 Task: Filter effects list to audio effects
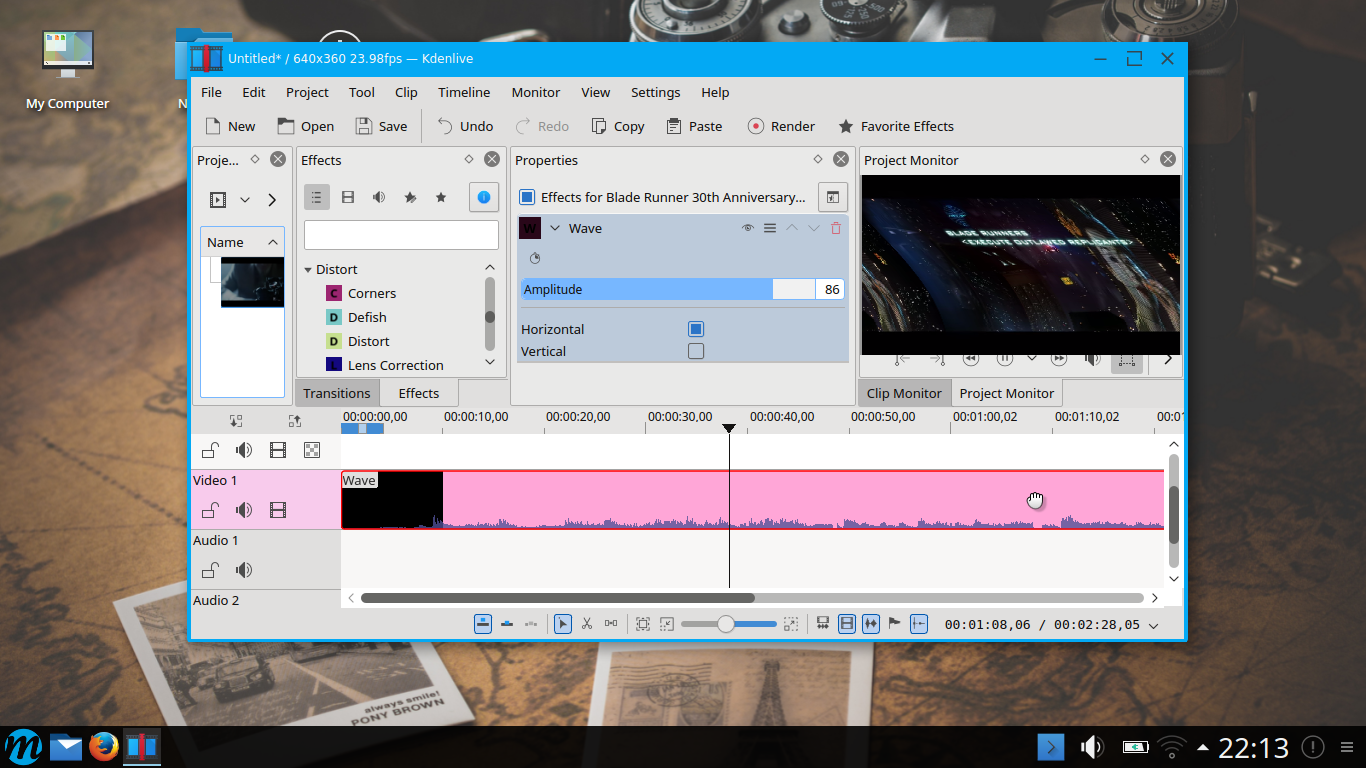pyautogui.click(x=379, y=198)
